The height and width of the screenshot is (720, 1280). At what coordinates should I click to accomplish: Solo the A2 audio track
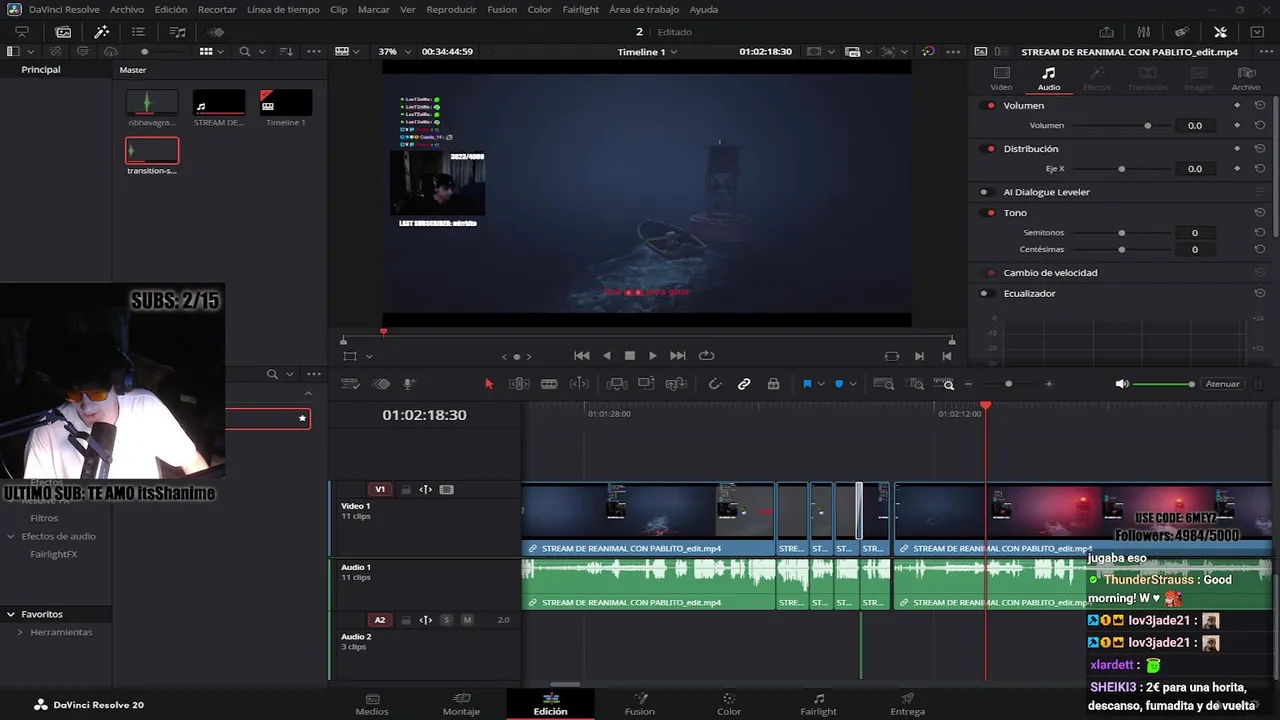coord(446,620)
